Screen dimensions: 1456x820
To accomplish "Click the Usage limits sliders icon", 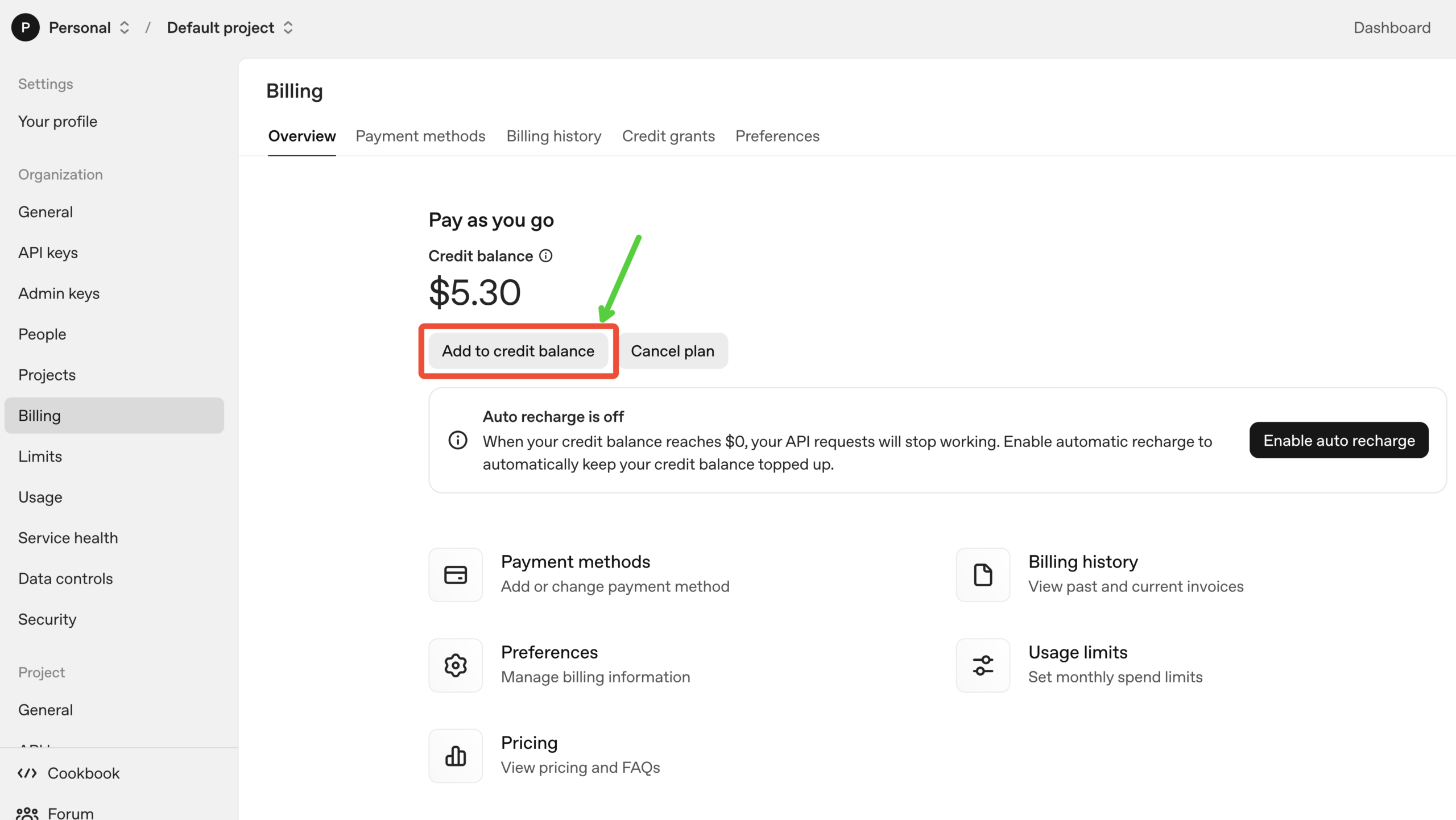I will [982, 665].
